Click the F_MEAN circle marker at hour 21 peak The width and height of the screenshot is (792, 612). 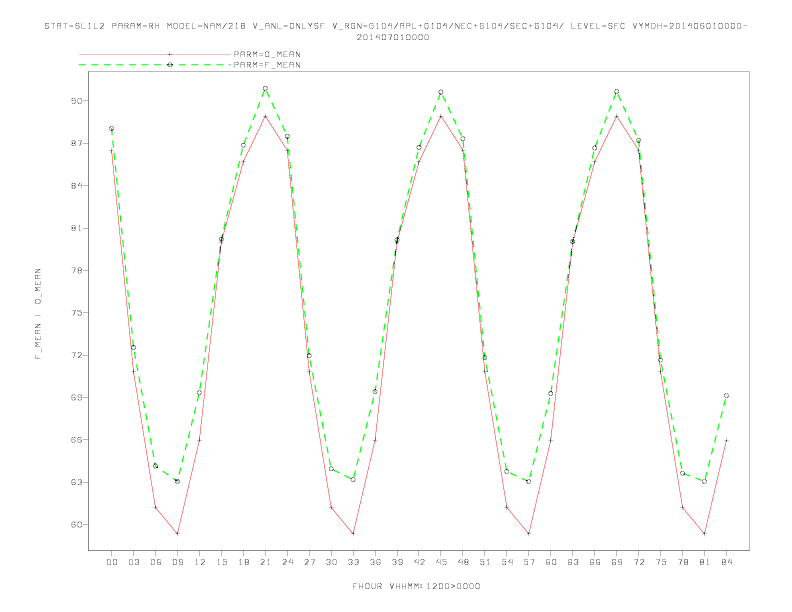tap(265, 89)
